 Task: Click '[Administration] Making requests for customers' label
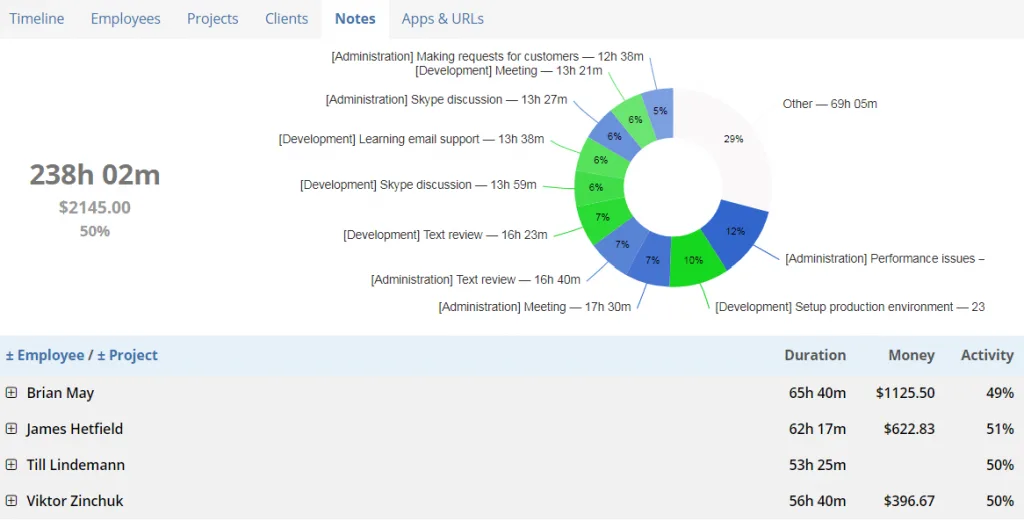pyautogui.click(x=487, y=57)
